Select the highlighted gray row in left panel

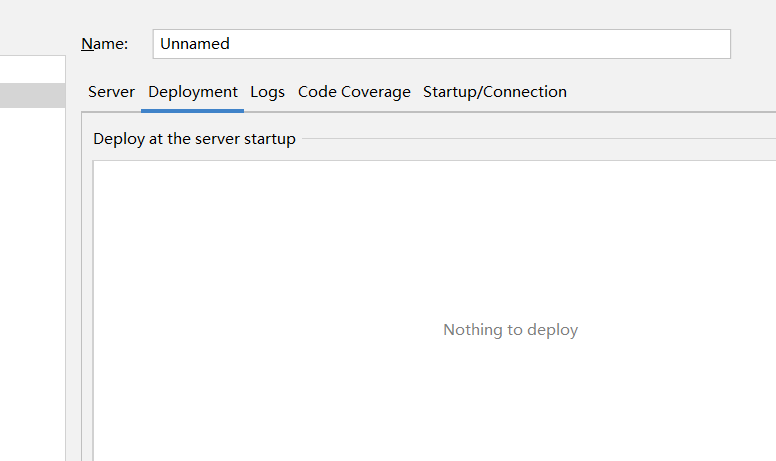click(32, 96)
